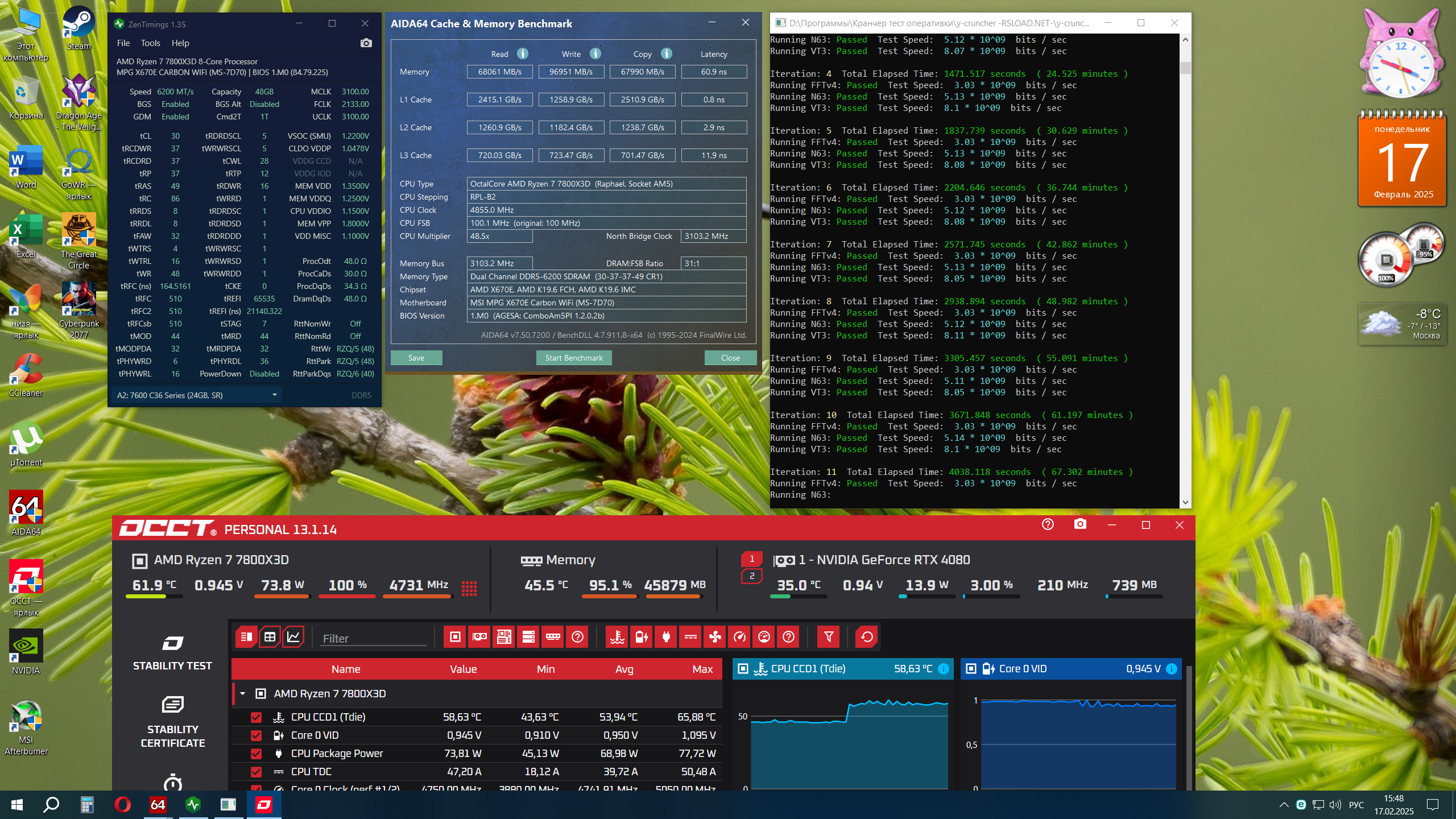Click the OCCT screenshot camera icon in title bar
Image resolution: width=1456 pixels, height=819 pixels.
(x=1080, y=524)
